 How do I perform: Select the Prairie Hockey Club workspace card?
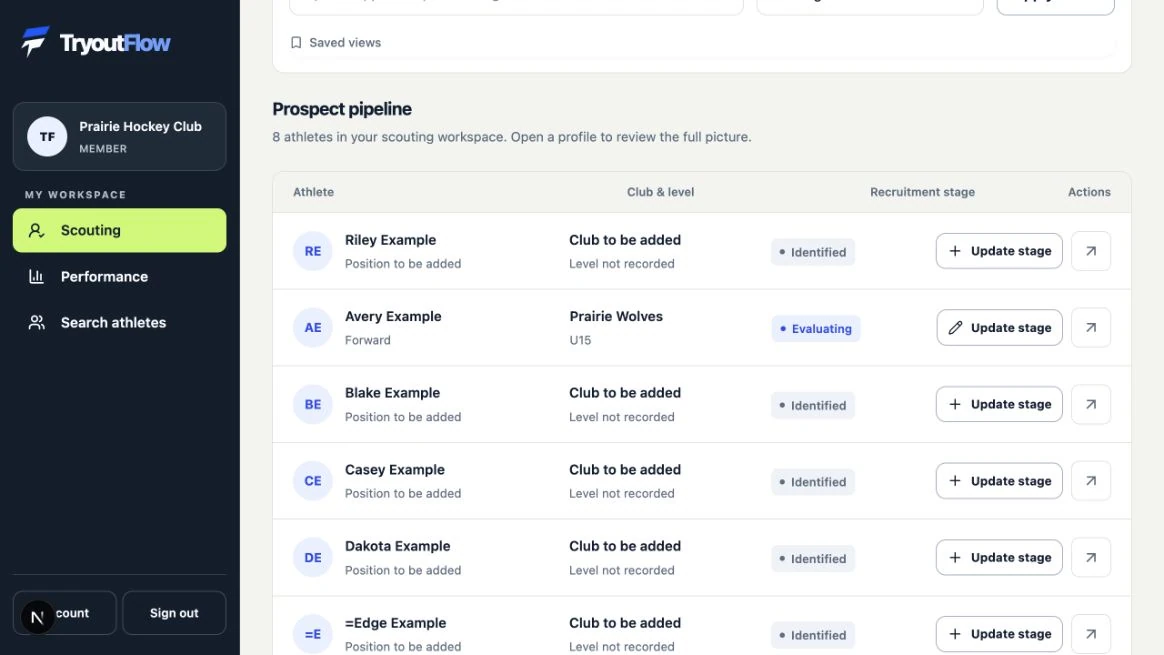tap(120, 137)
